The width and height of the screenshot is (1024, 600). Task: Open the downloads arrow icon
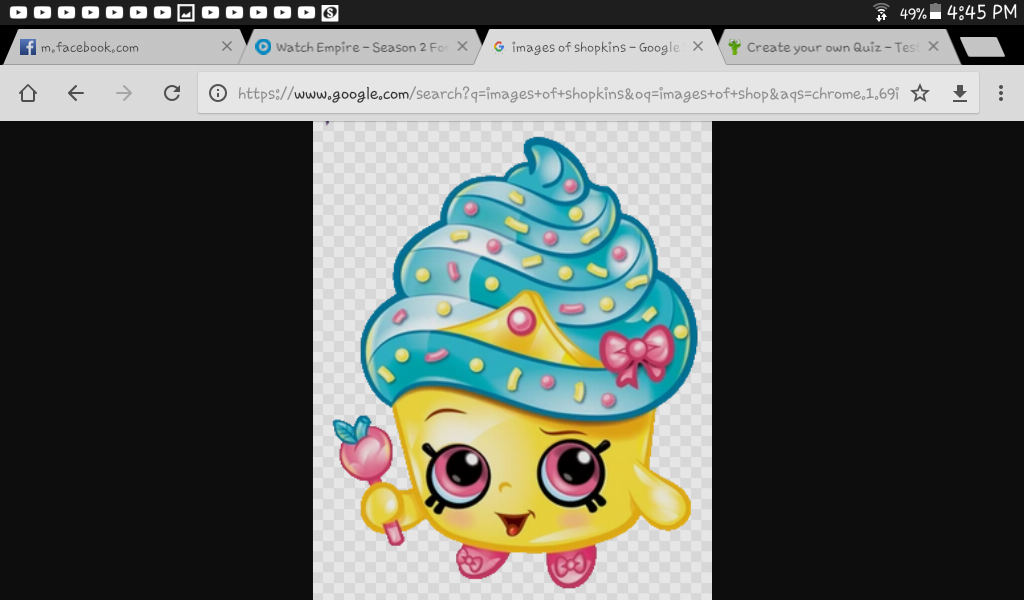pyautogui.click(x=959, y=94)
